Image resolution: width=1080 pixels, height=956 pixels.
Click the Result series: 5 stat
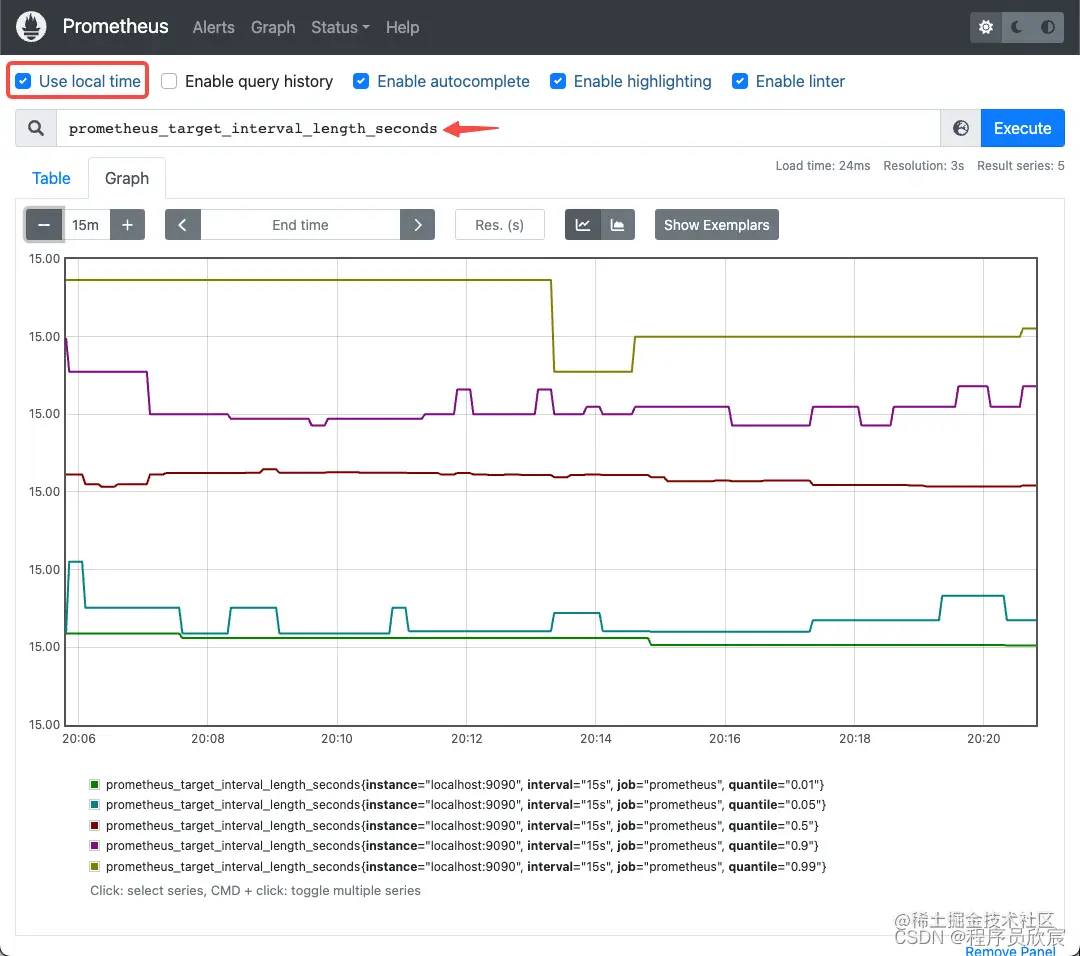(1021, 165)
